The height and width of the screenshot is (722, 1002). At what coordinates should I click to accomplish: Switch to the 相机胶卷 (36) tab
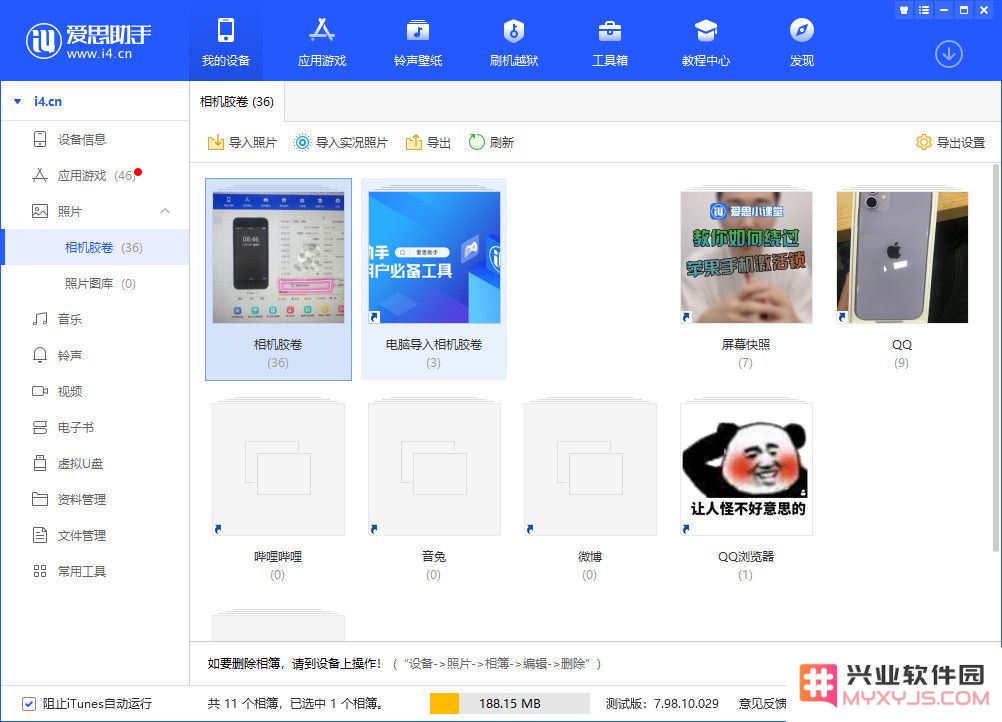pos(237,102)
